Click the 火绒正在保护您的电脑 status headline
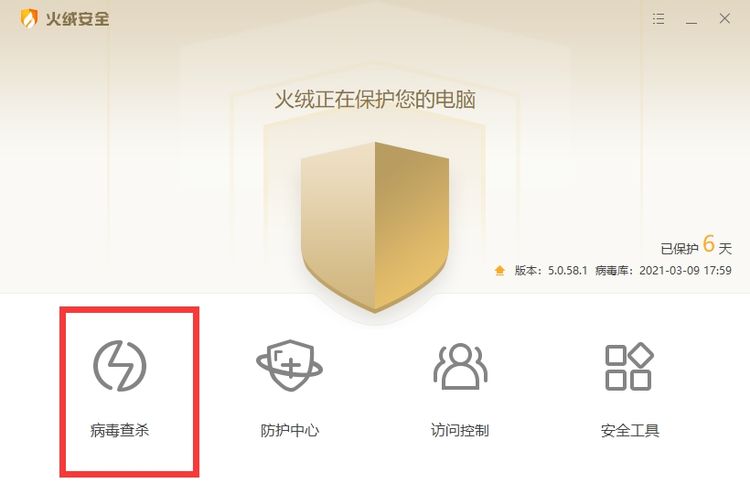 click(375, 100)
